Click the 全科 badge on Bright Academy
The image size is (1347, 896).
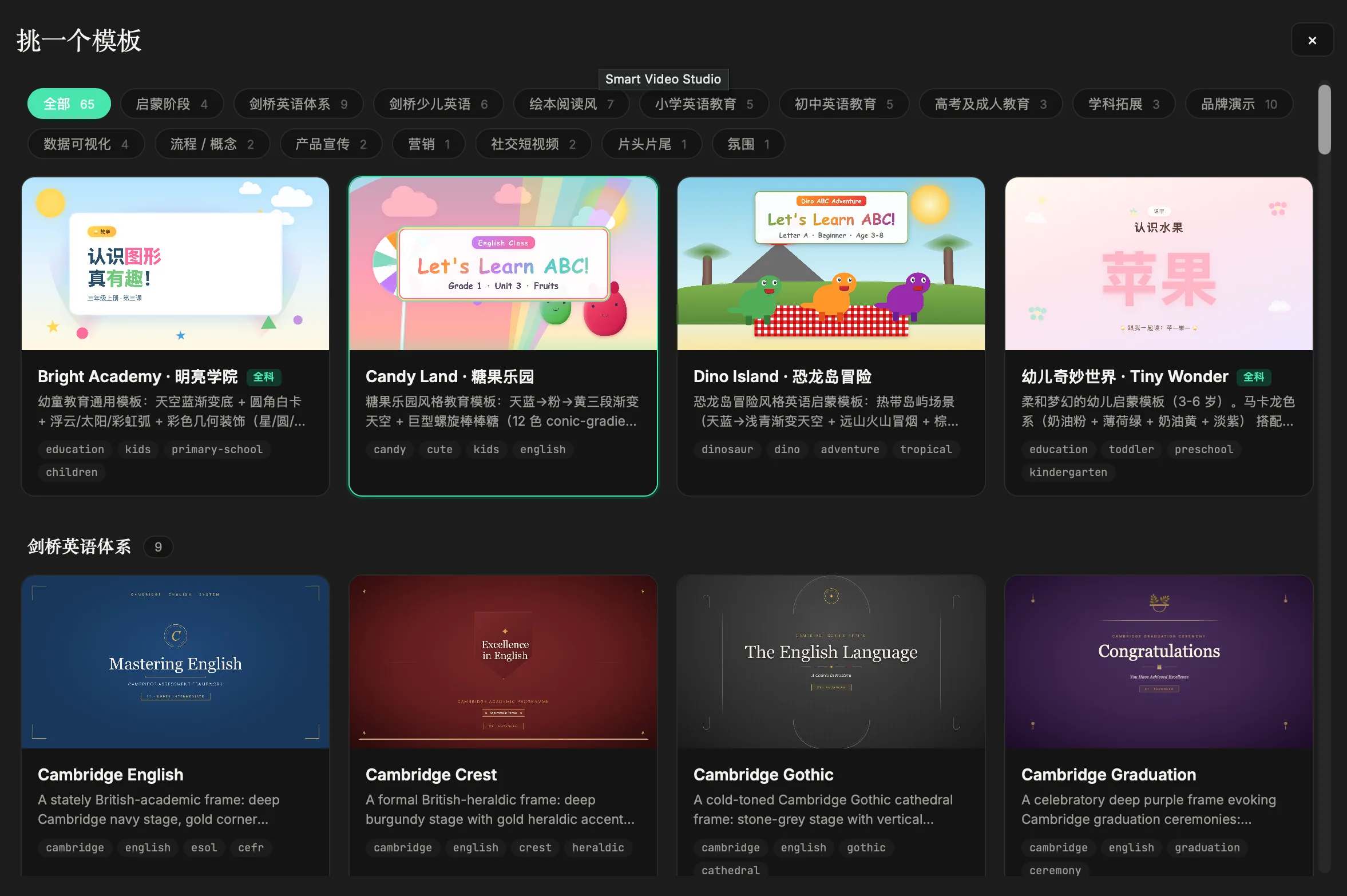tap(264, 377)
